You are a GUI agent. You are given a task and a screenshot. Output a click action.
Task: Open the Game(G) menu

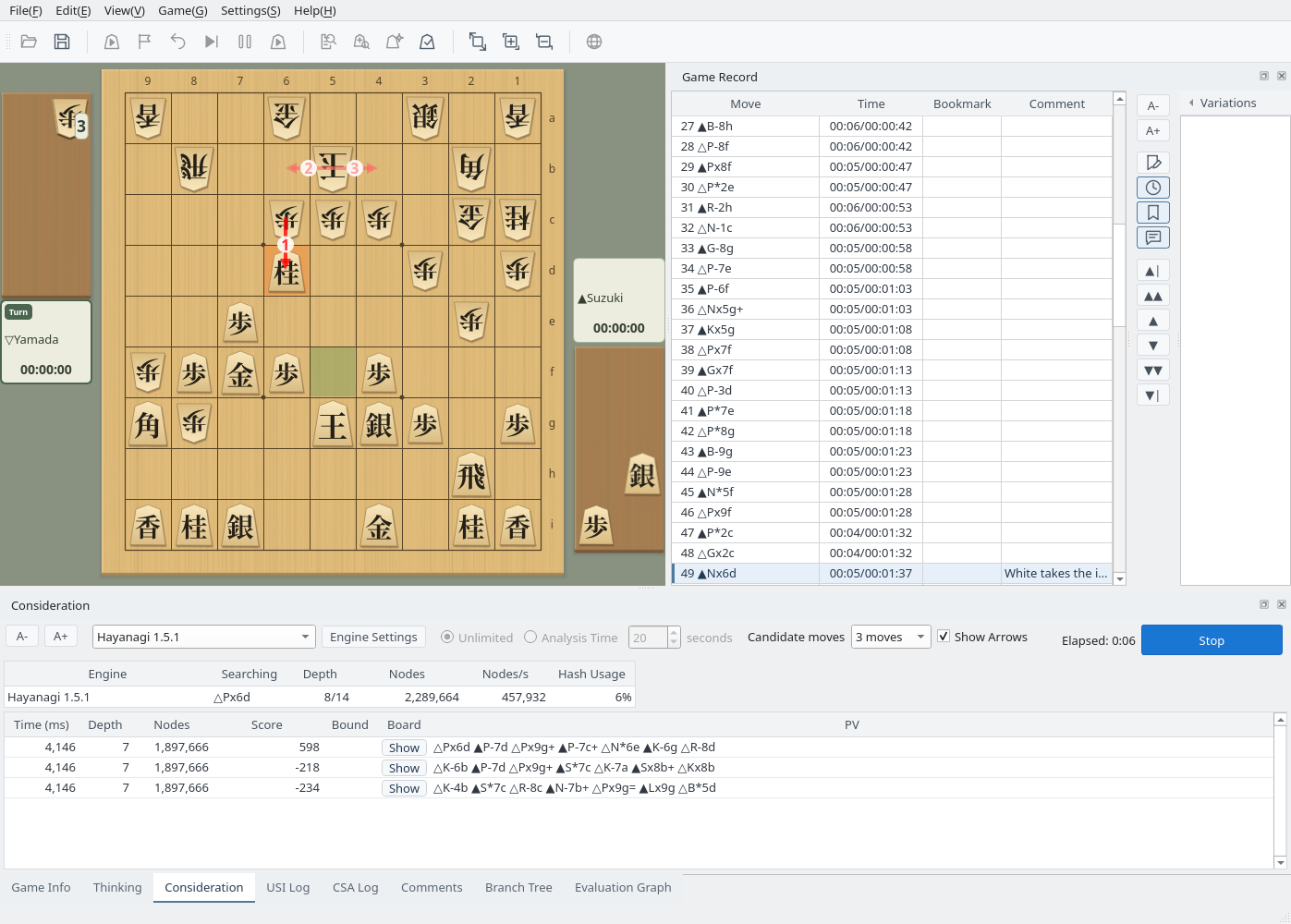[183, 11]
